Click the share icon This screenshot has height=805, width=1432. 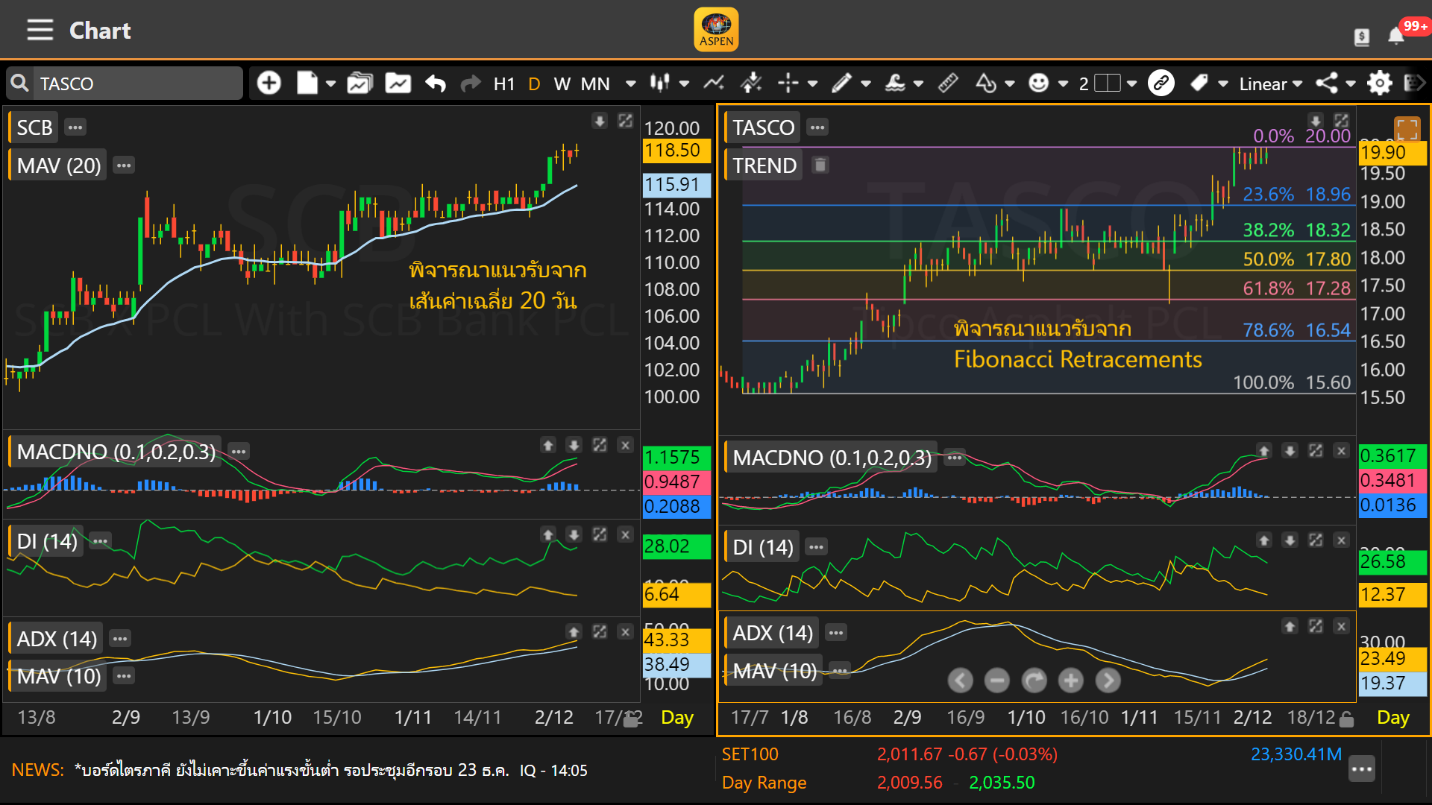tap(1327, 83)
